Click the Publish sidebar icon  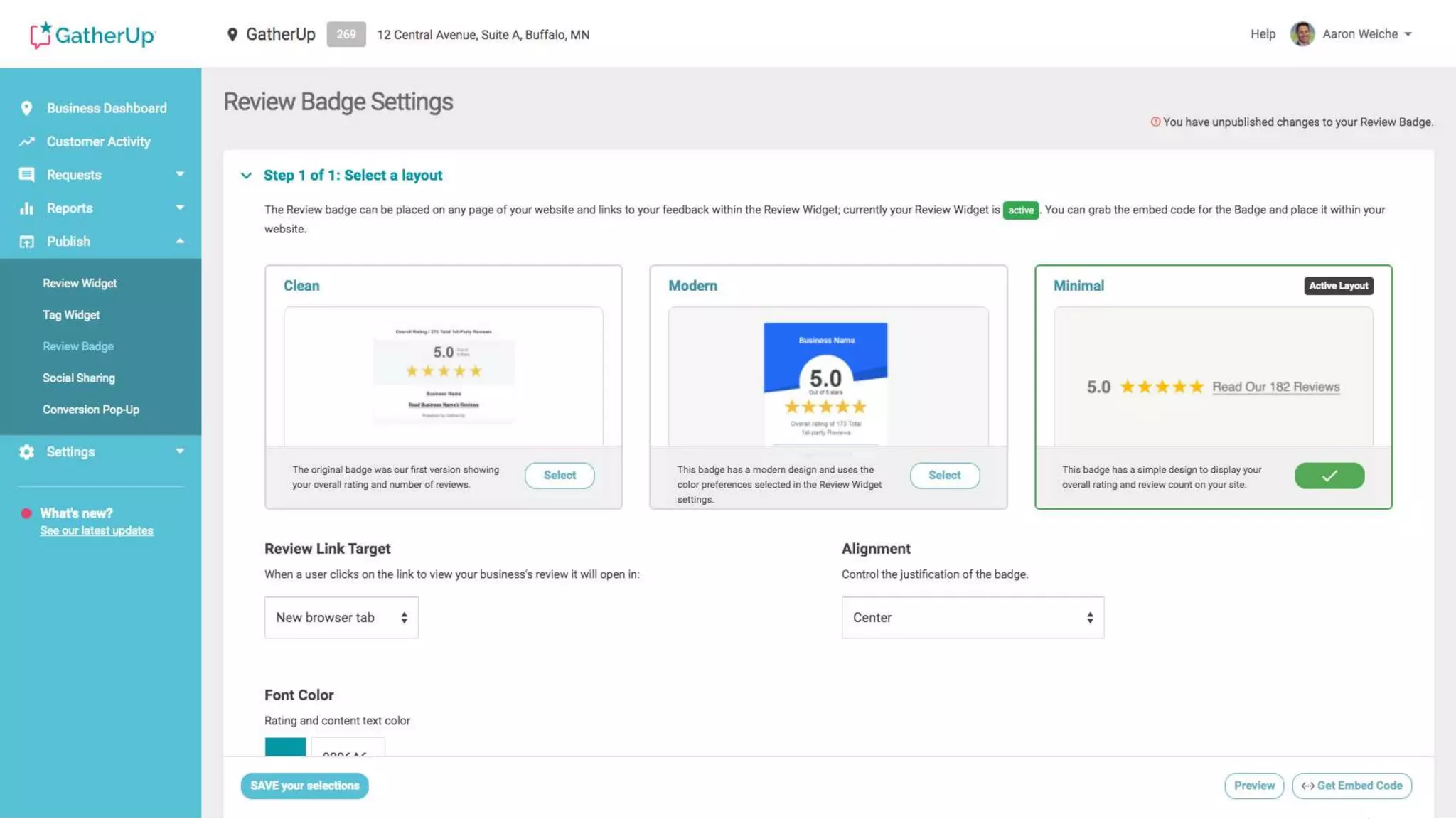pos(26,242)
